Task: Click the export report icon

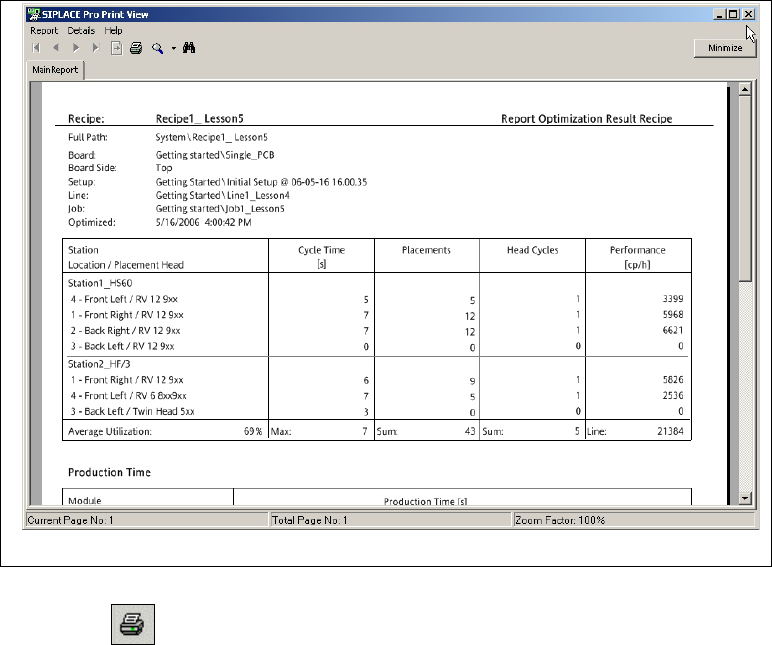Action: (116, 48)
